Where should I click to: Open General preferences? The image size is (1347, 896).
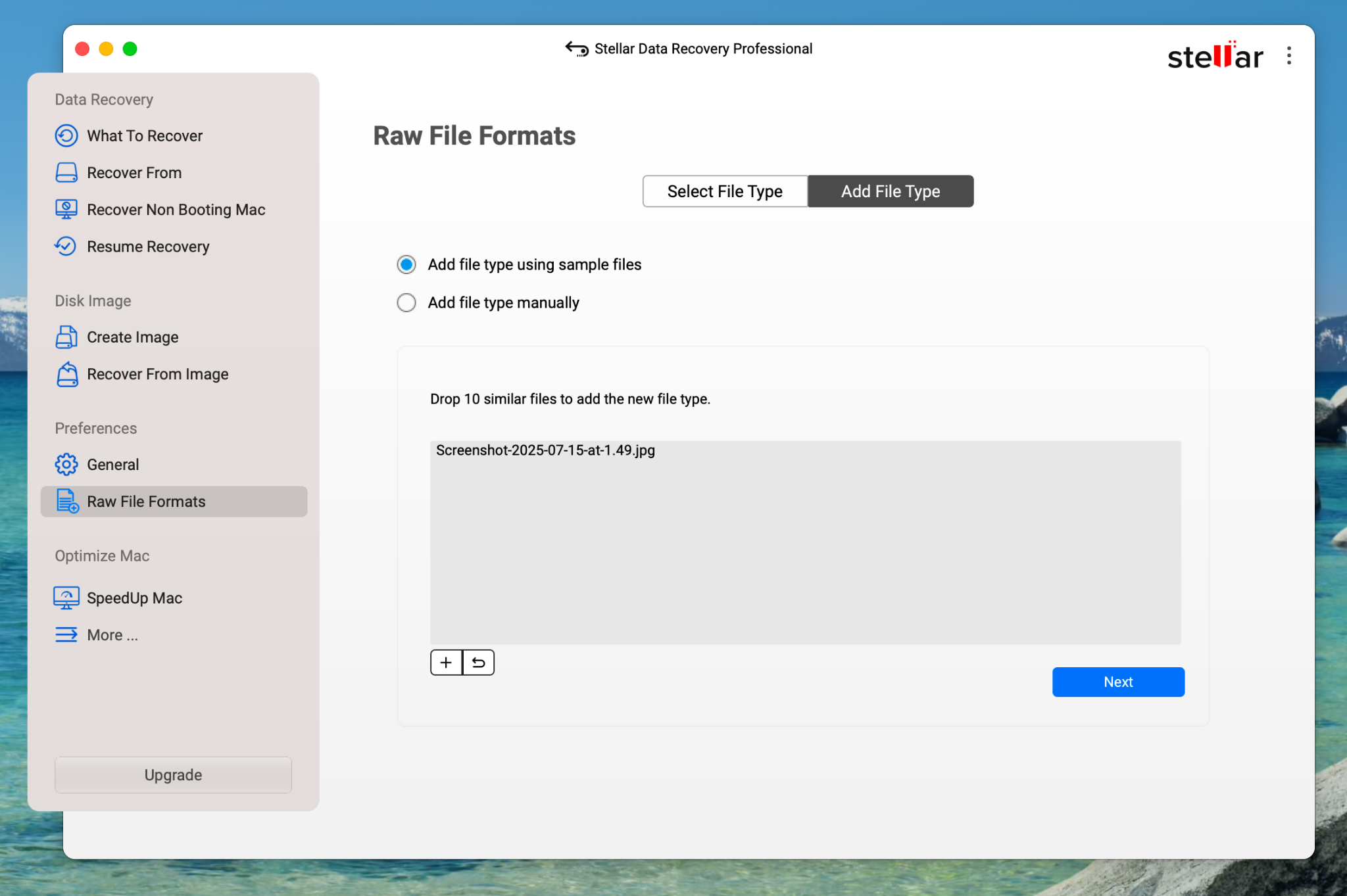point(113,465)
